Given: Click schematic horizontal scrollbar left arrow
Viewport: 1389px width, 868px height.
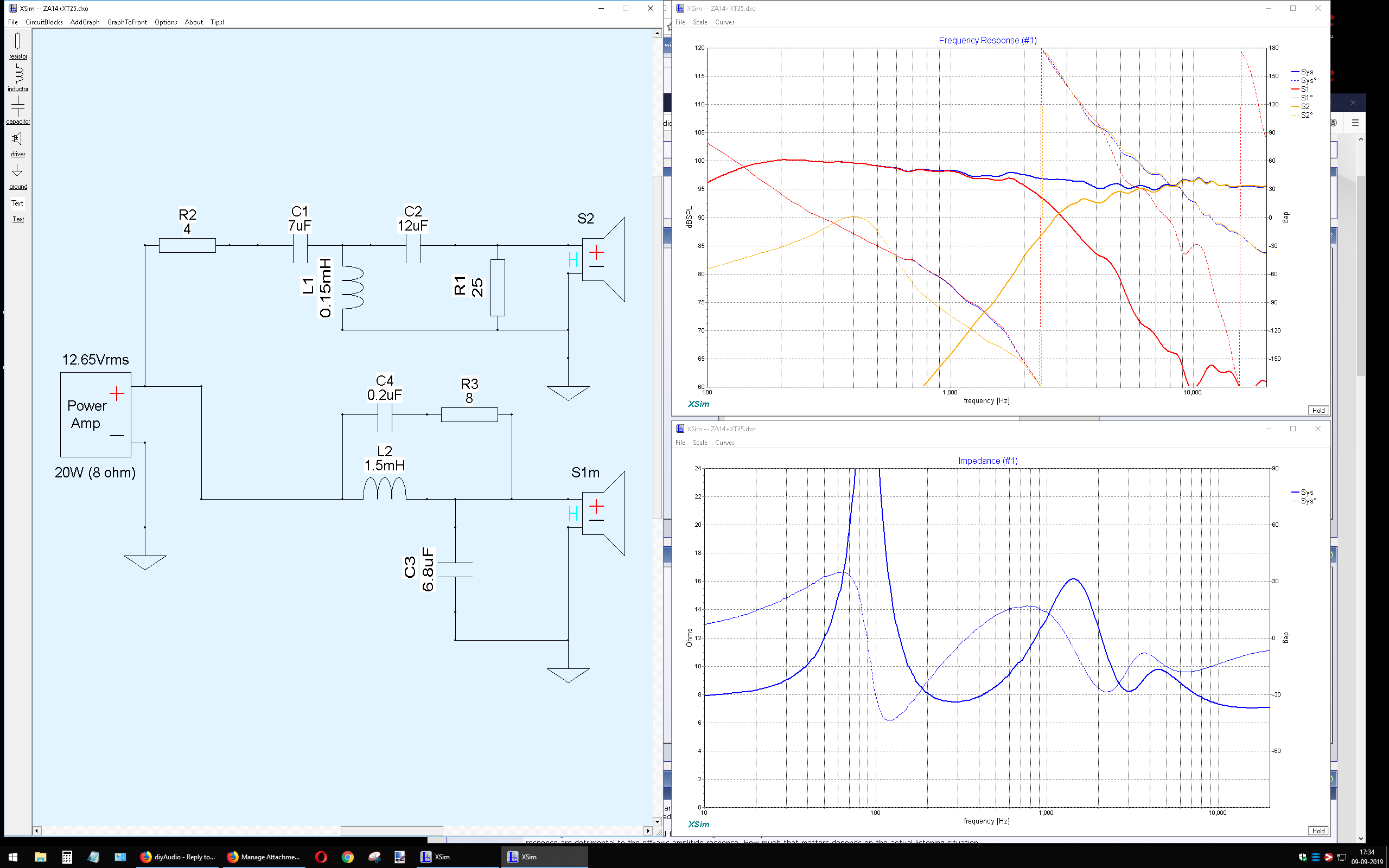Looking at the screenshot, I should [x=37, y=831].
